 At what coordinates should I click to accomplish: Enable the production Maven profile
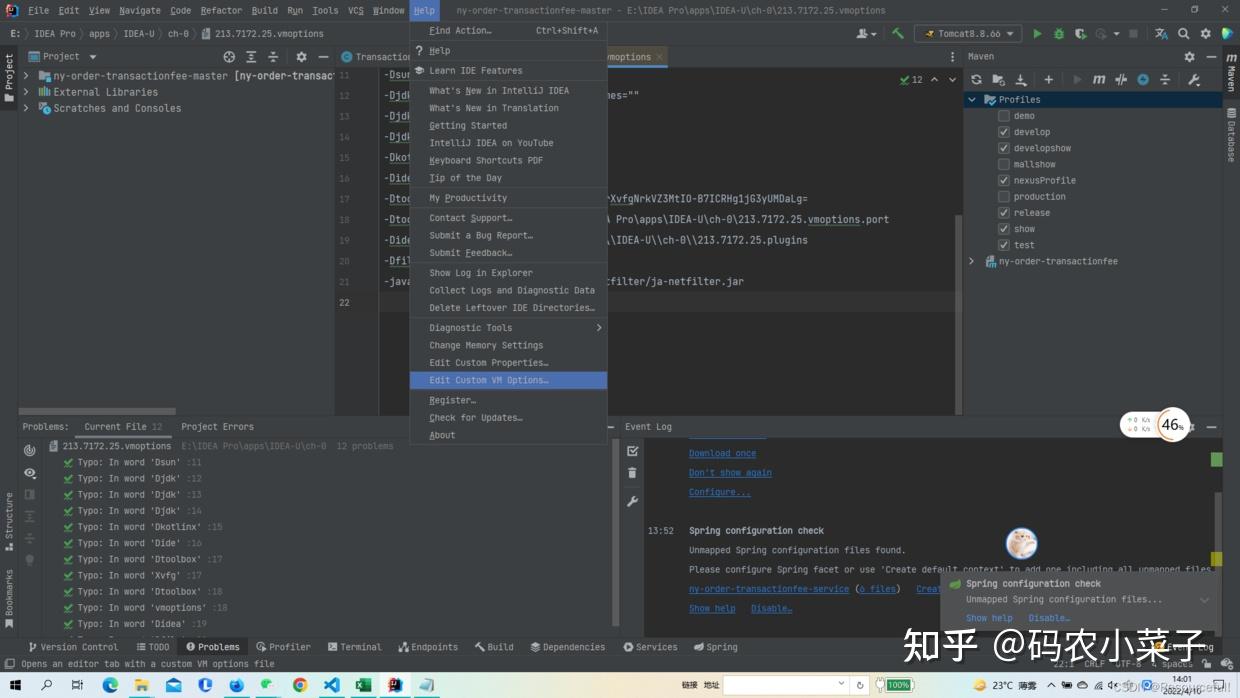click(x=1003, y=196)
